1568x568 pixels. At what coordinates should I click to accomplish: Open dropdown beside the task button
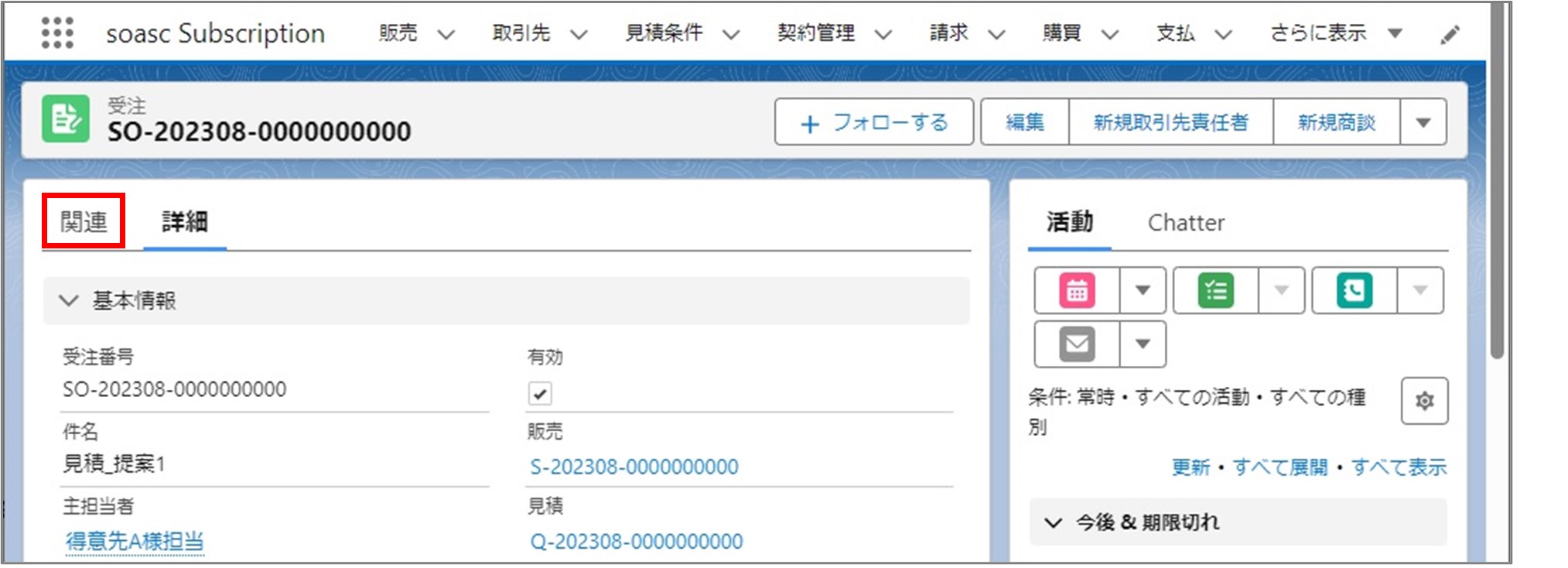point(1281,291)
